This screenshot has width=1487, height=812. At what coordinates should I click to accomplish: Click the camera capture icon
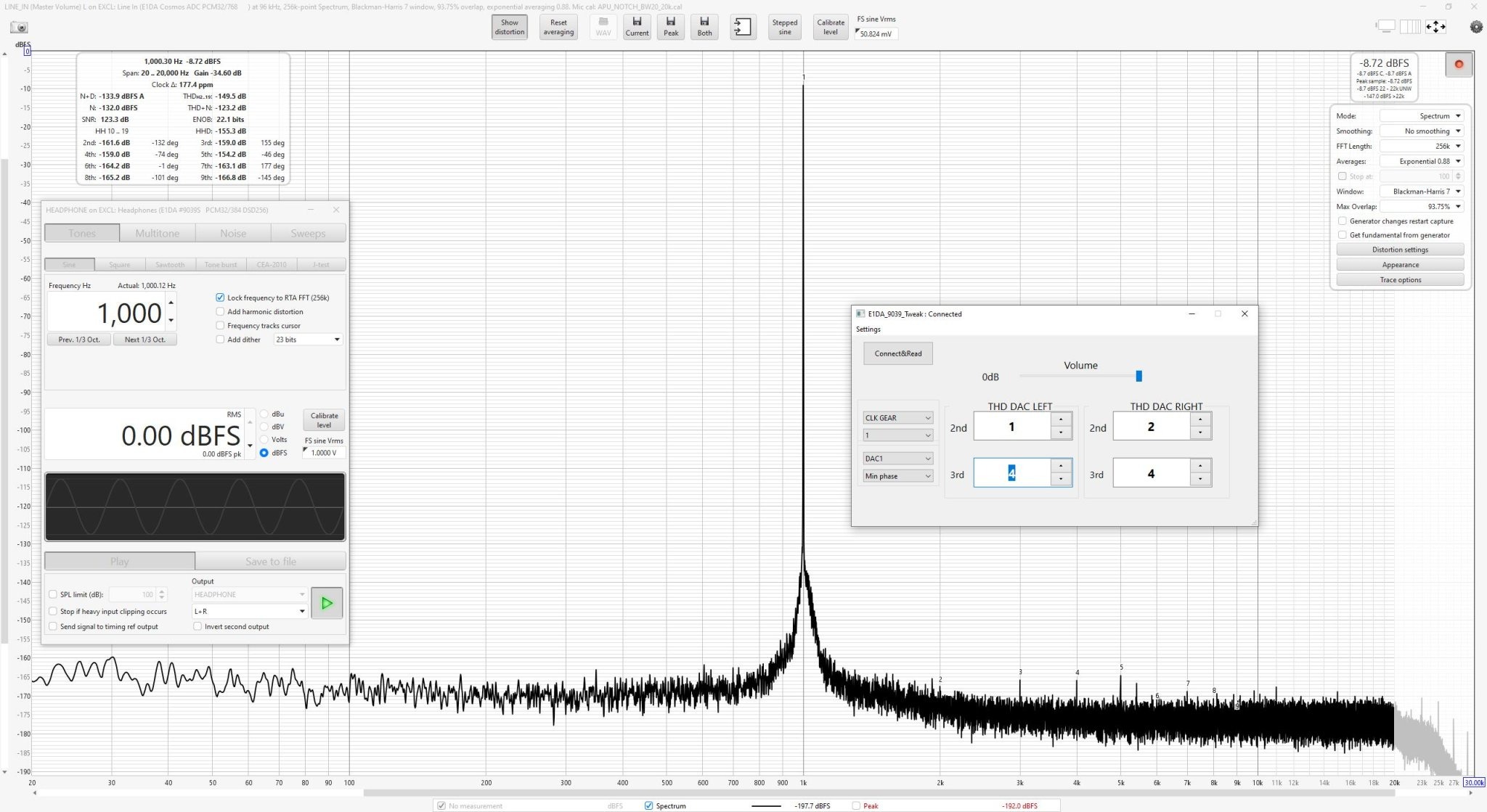tap(20, 28)
